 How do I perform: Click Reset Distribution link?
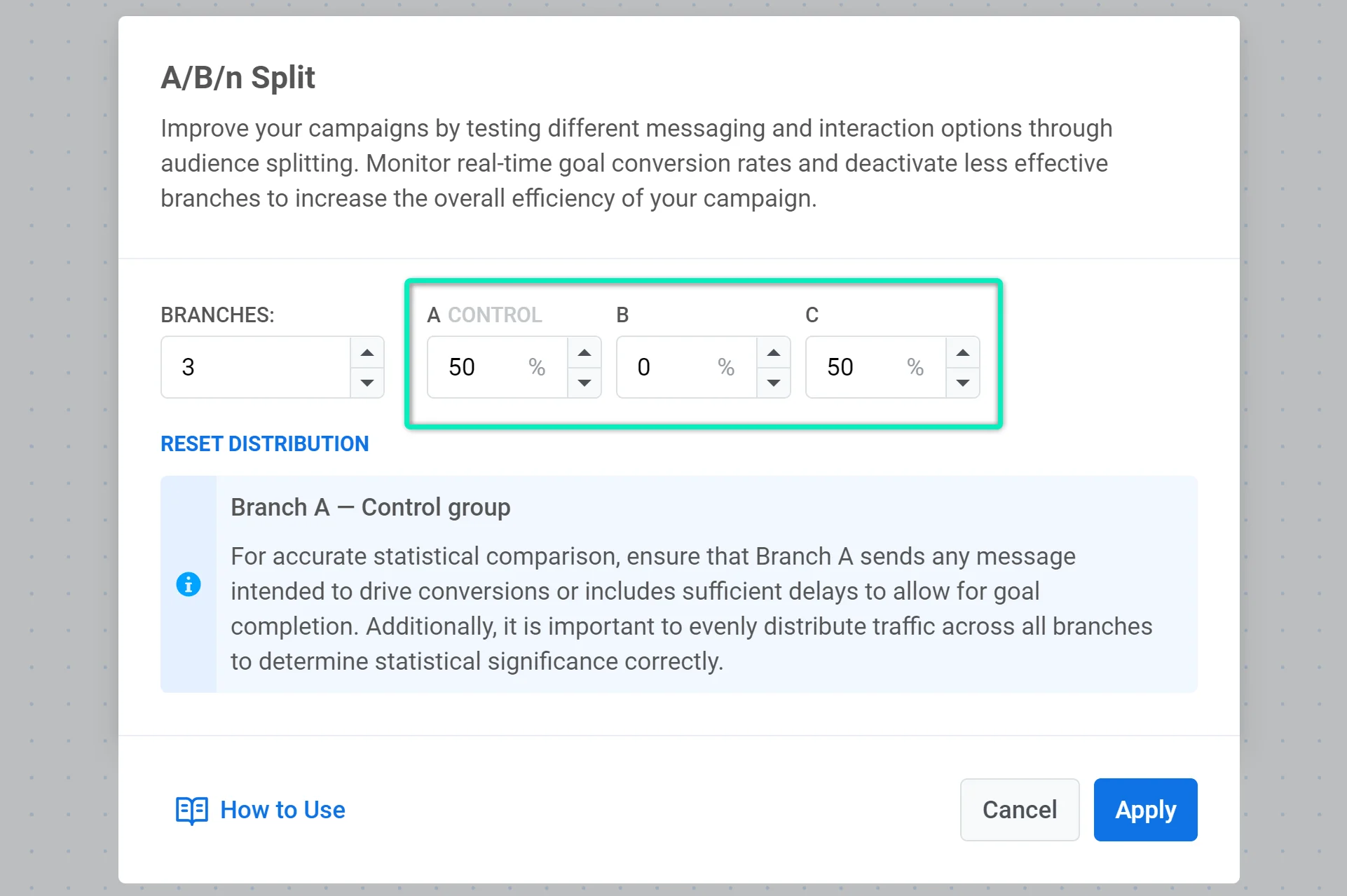pos(264,443)
